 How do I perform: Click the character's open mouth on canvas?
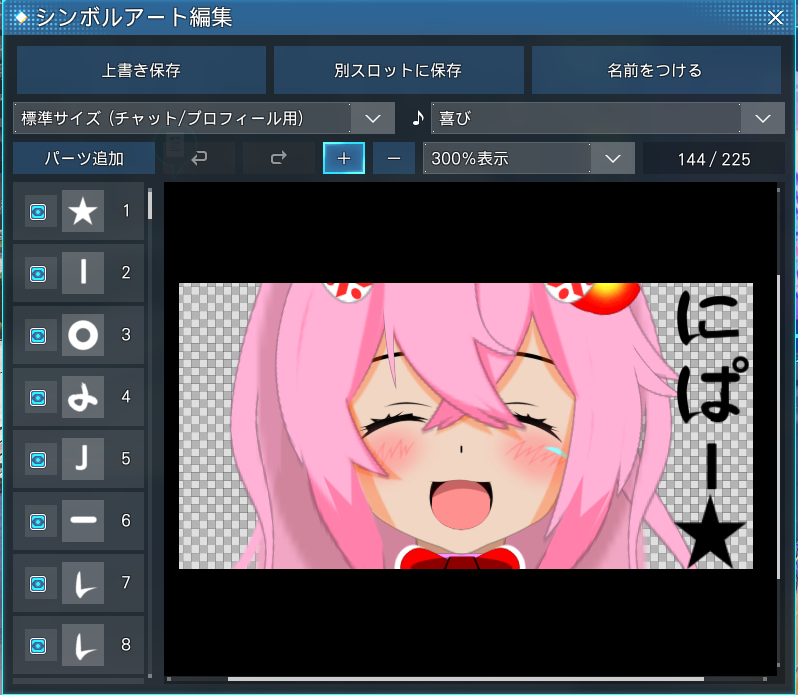462,504
